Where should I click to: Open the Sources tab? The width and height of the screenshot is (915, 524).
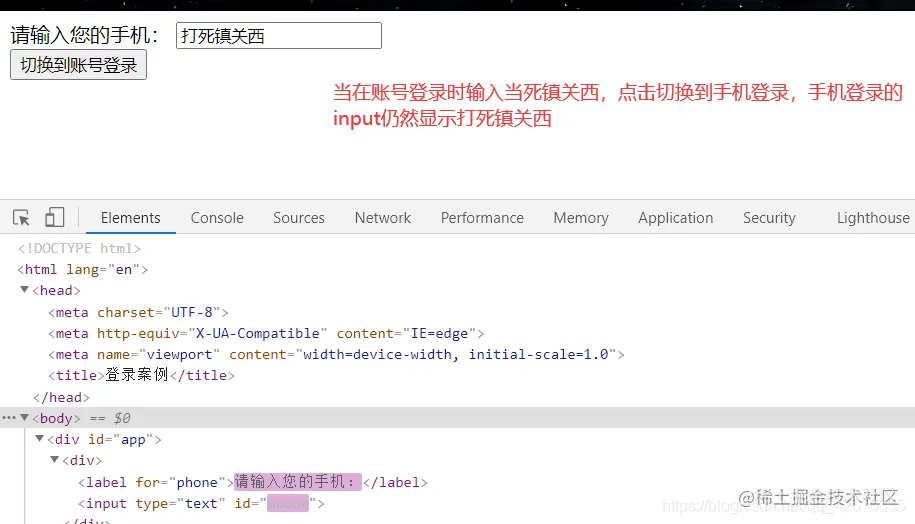click(x=299, y=218)
